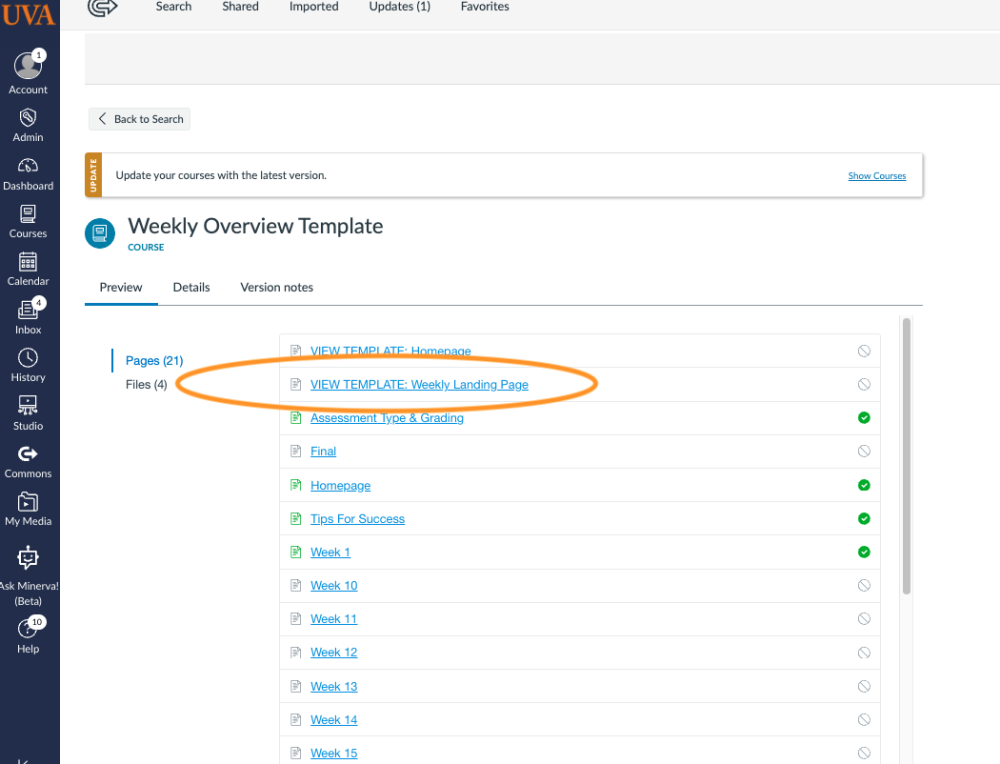Open Help in the sidebar
1000x764 pixels.
click(28, 636)
